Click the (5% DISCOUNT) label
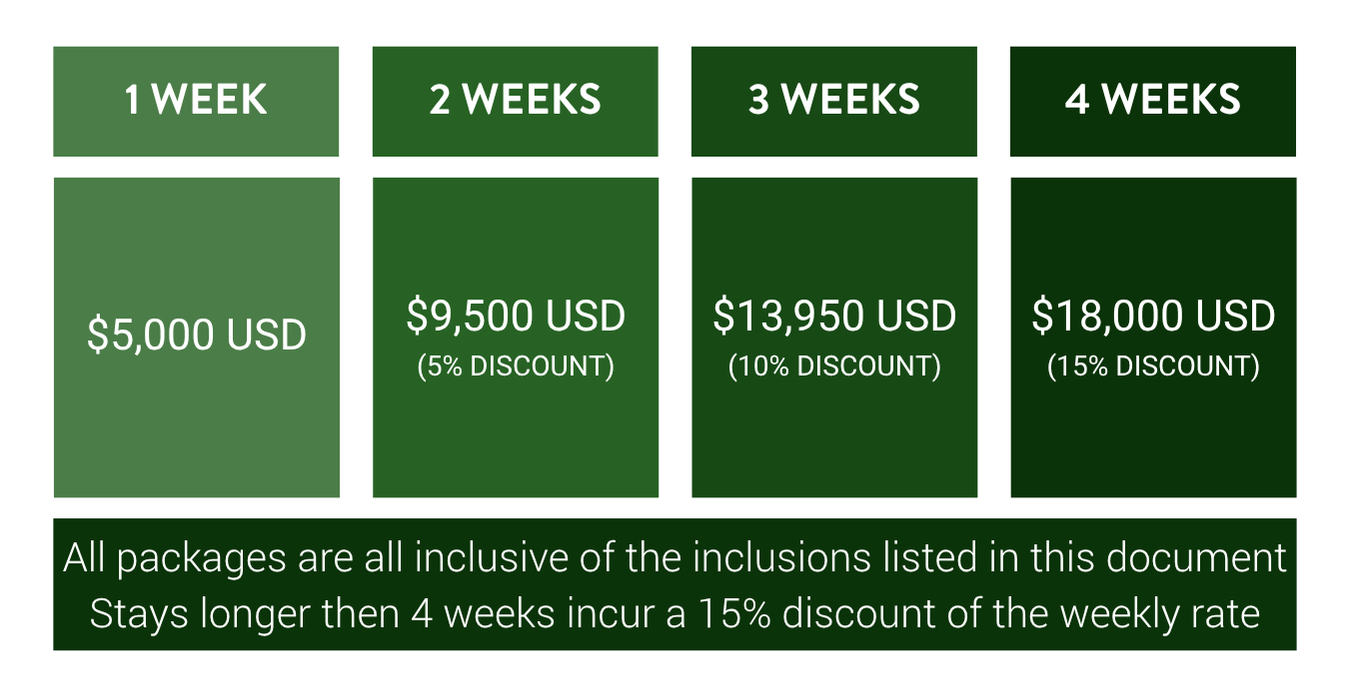Screen dimensions: 1350x697 [515, 366]
